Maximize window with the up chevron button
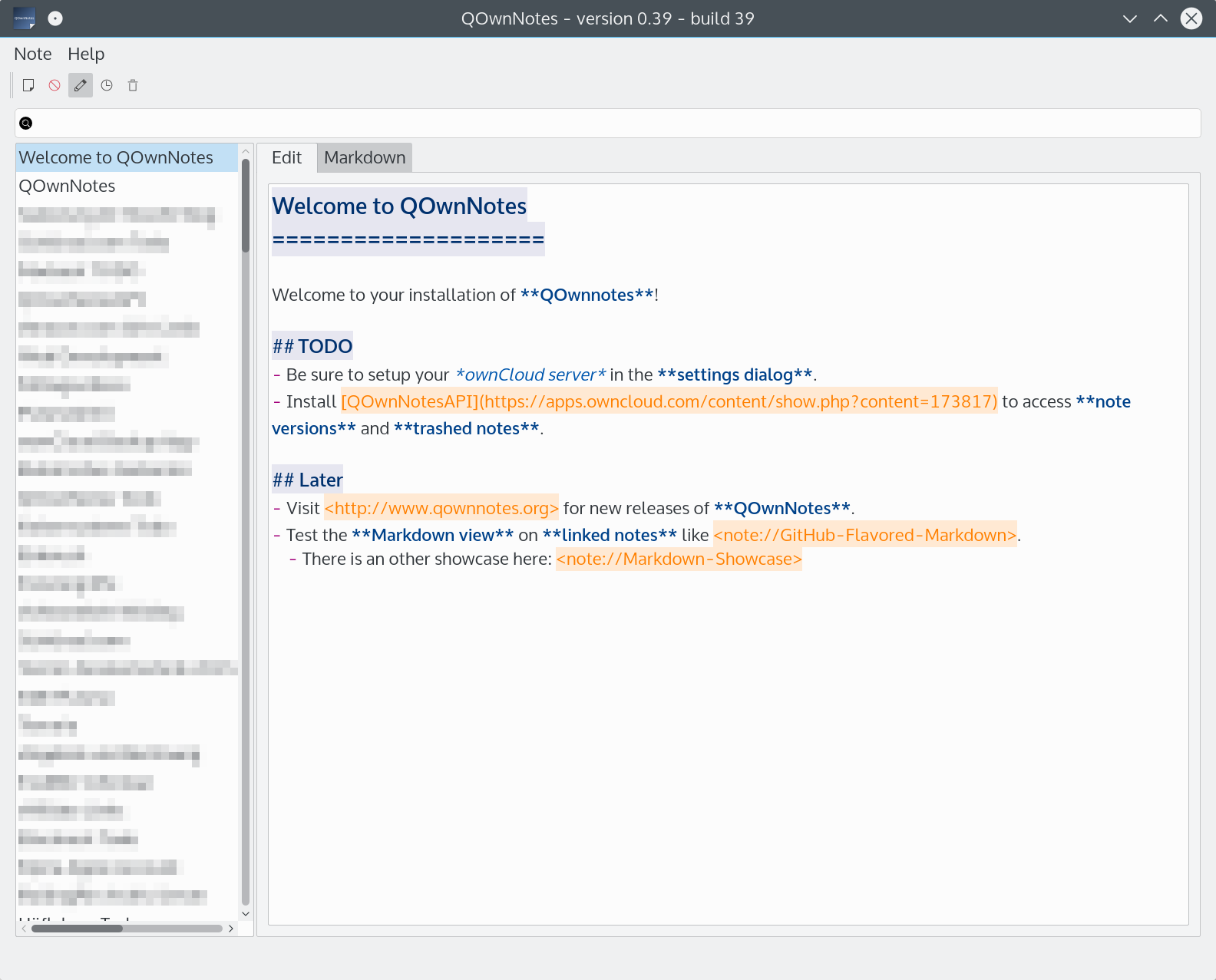 (x=1161, y=18)
